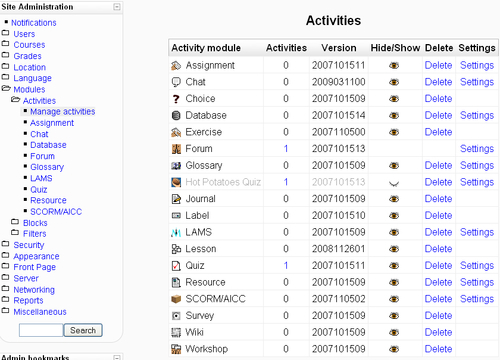Click the Label module icon
Image resolution: width=500 pixels, height=360 pixels.
coord(176,216)
